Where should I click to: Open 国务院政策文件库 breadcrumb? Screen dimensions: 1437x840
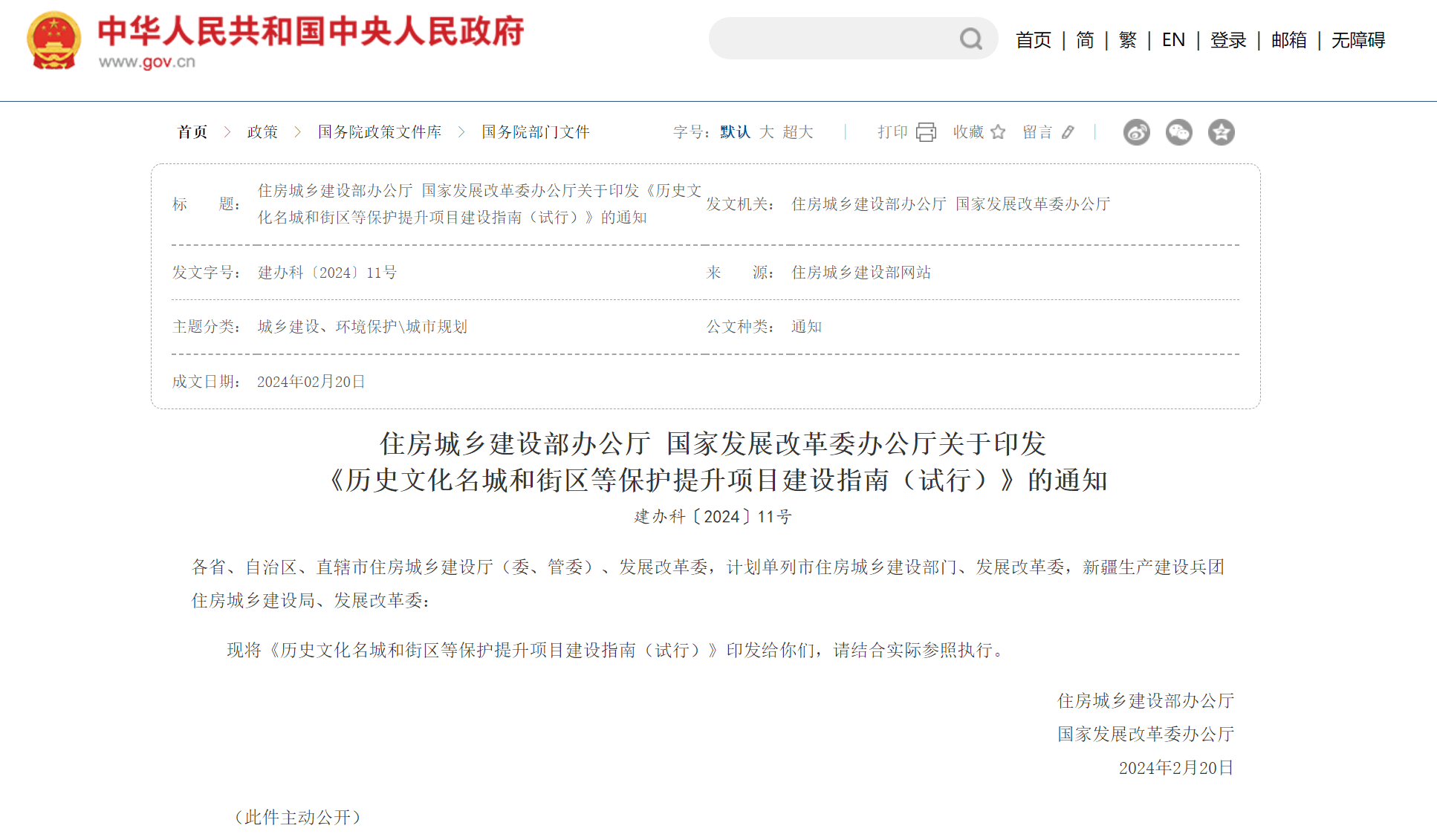coord(380,132)
